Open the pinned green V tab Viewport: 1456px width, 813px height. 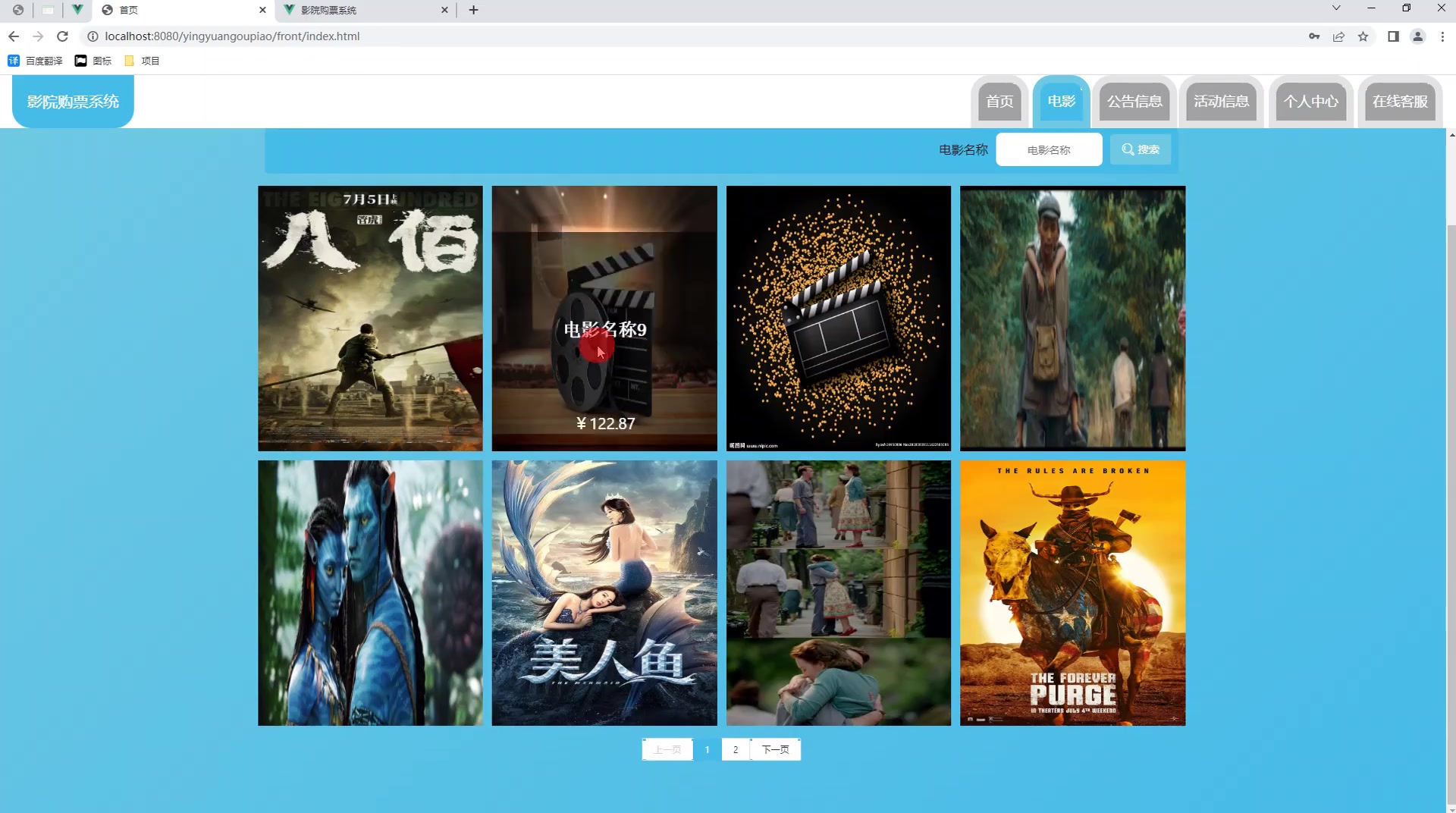pos(77,10)
